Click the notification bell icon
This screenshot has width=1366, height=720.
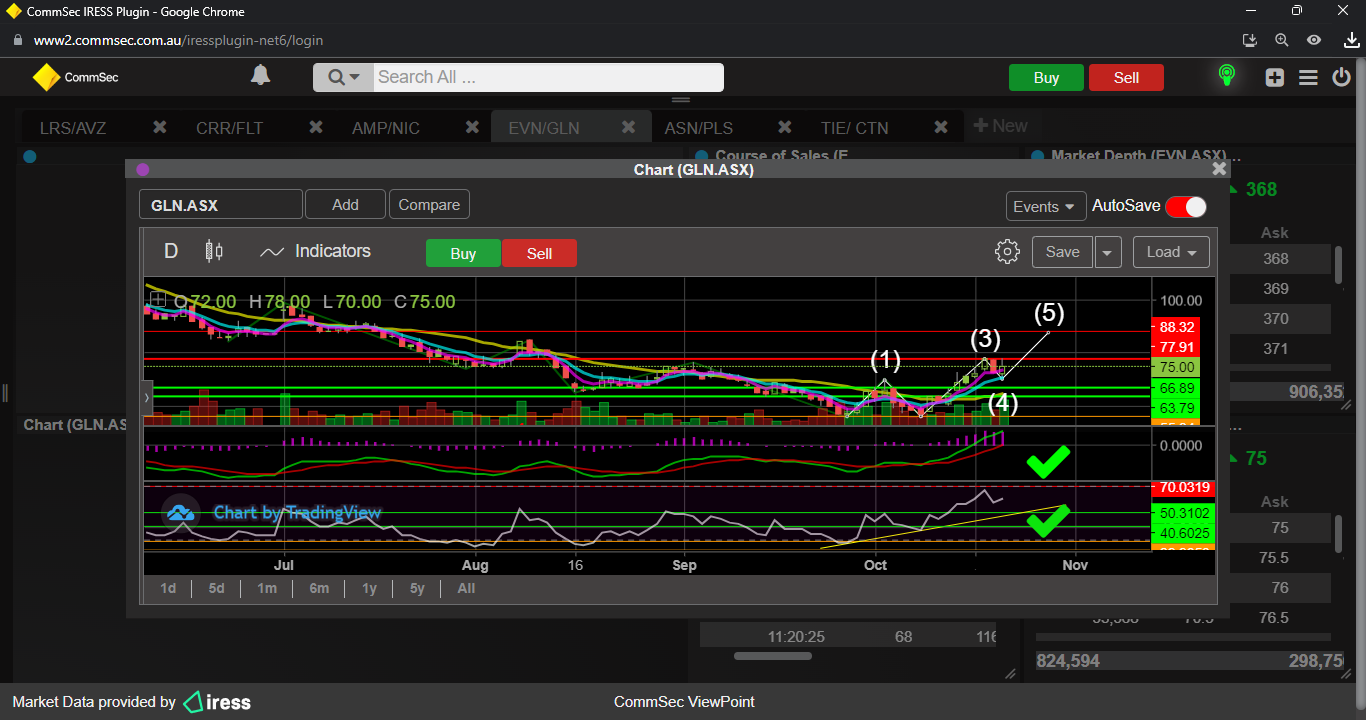[260, 76]
